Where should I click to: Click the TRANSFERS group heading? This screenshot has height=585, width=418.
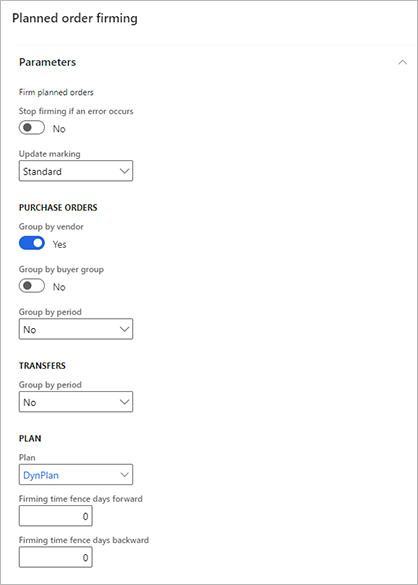coord(42,366)
